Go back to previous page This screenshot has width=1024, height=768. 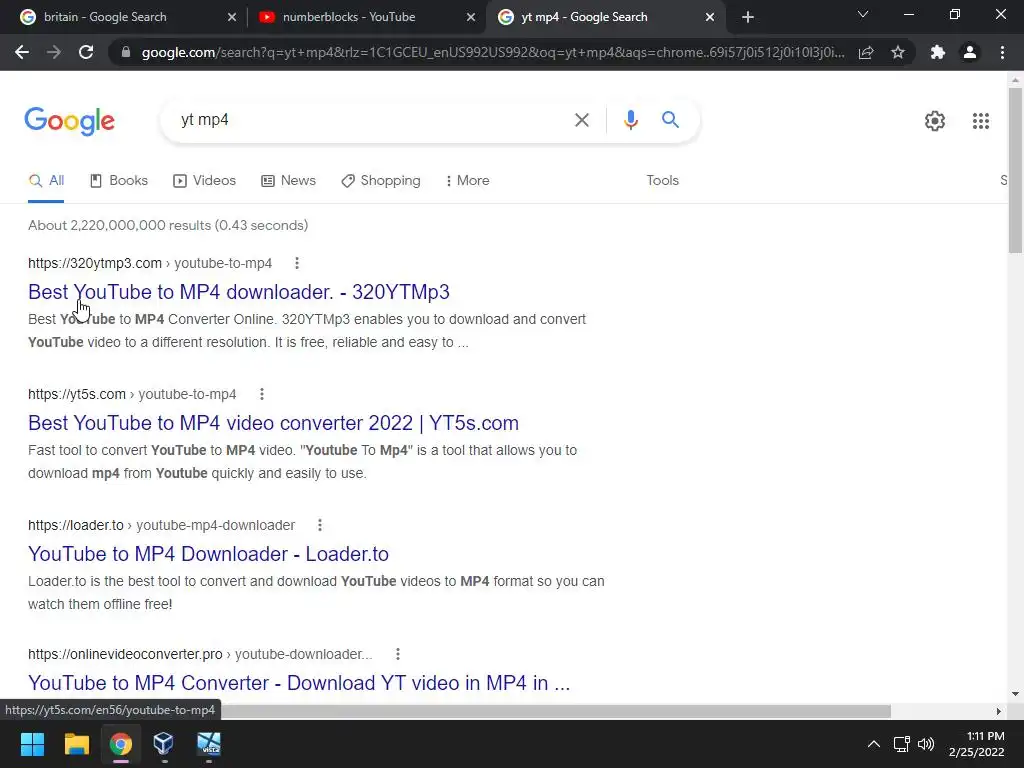22,52
